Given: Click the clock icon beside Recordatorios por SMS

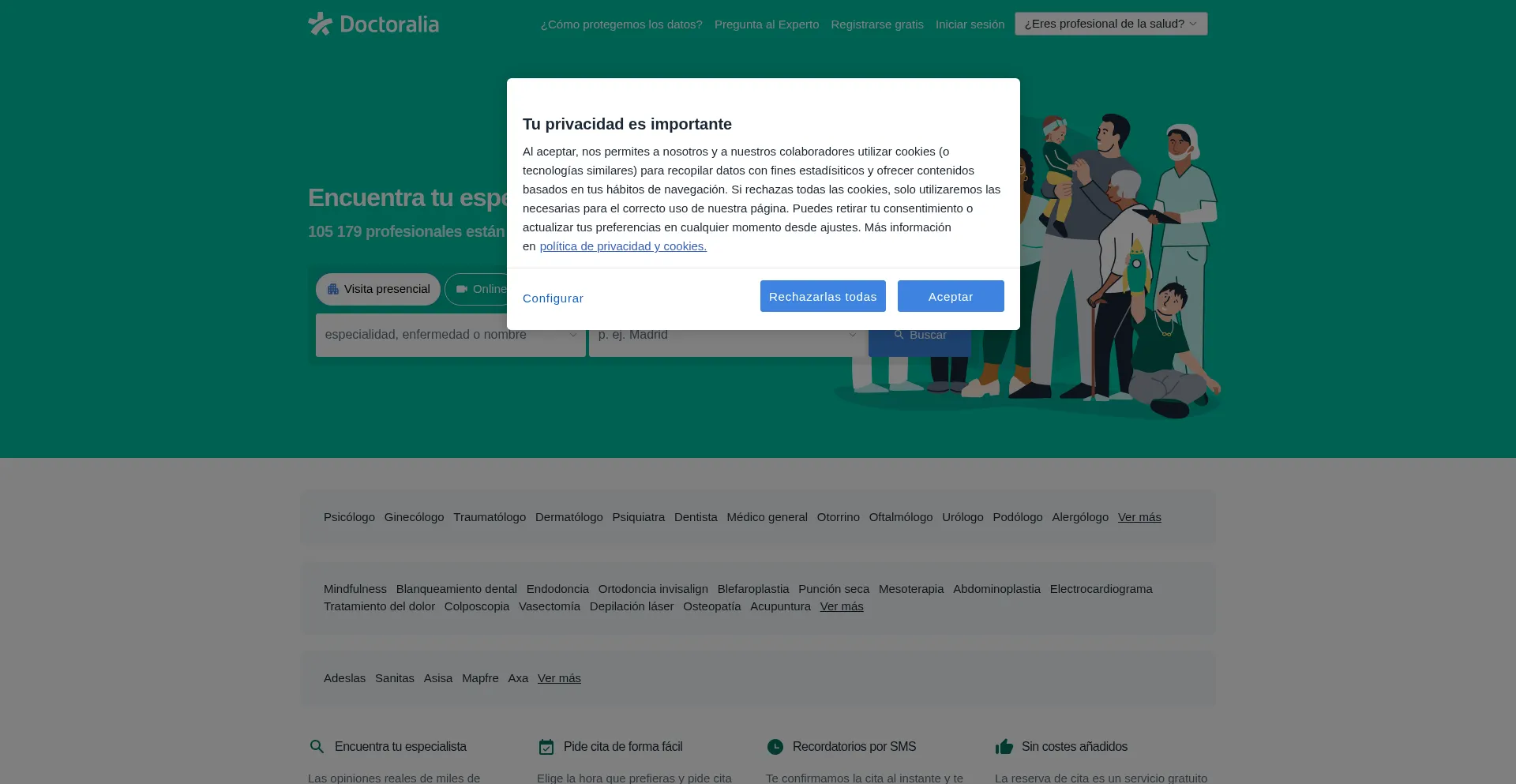Looking at the screenshot, I should click(775, 747).
